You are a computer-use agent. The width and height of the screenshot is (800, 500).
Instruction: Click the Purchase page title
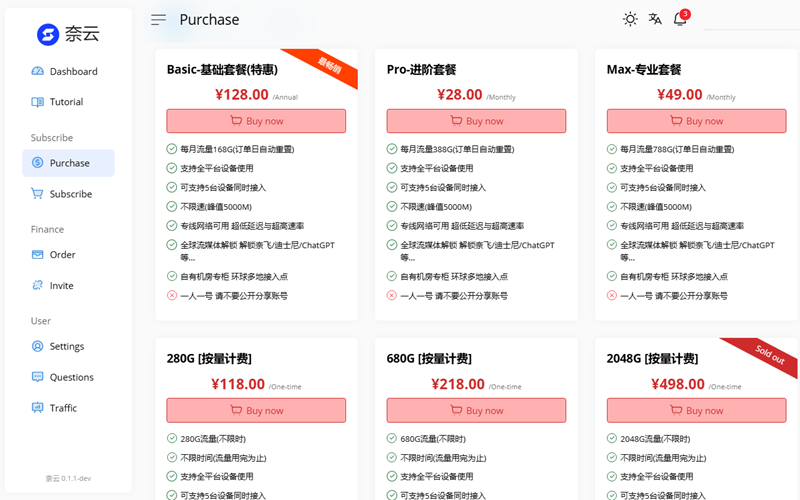[209, 20]
